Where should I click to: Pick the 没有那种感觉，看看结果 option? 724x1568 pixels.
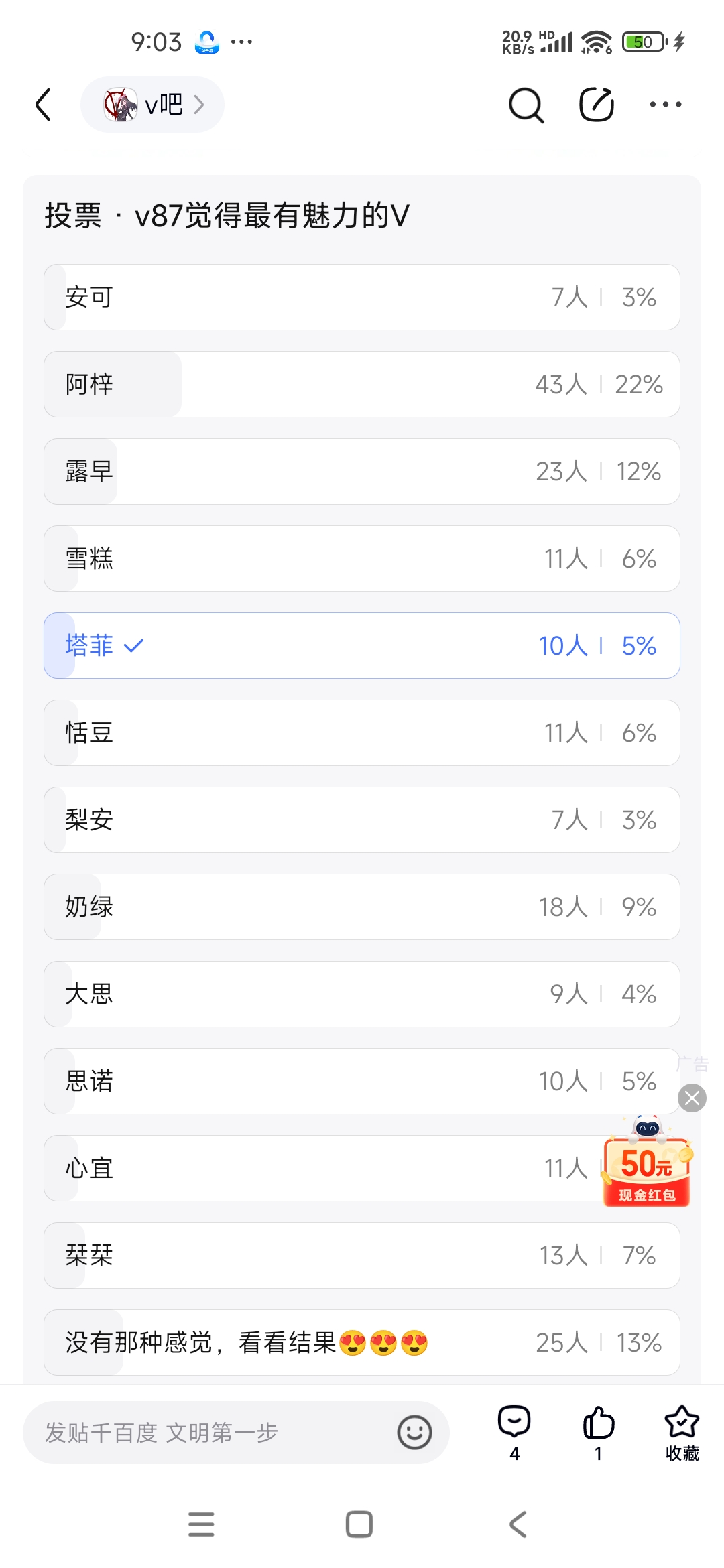coord(362,1343)
